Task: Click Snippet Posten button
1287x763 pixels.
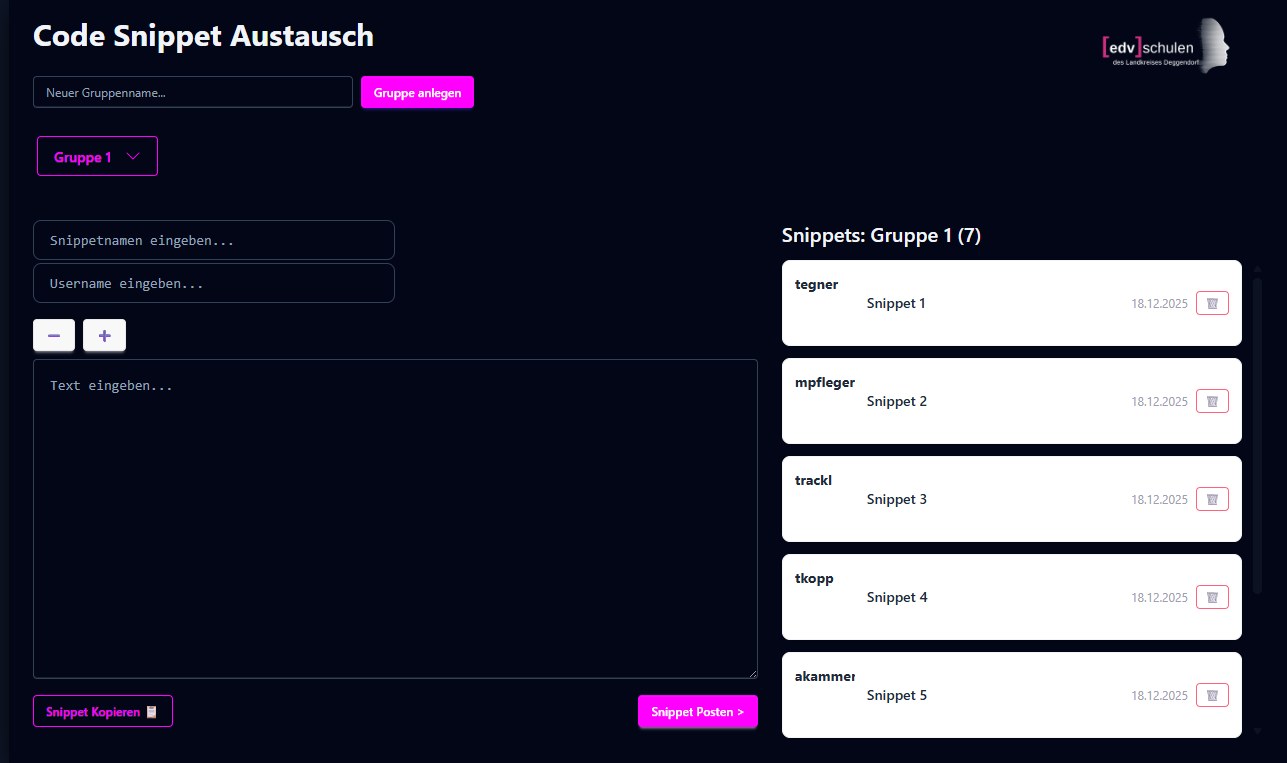Action: pos(697,712)
